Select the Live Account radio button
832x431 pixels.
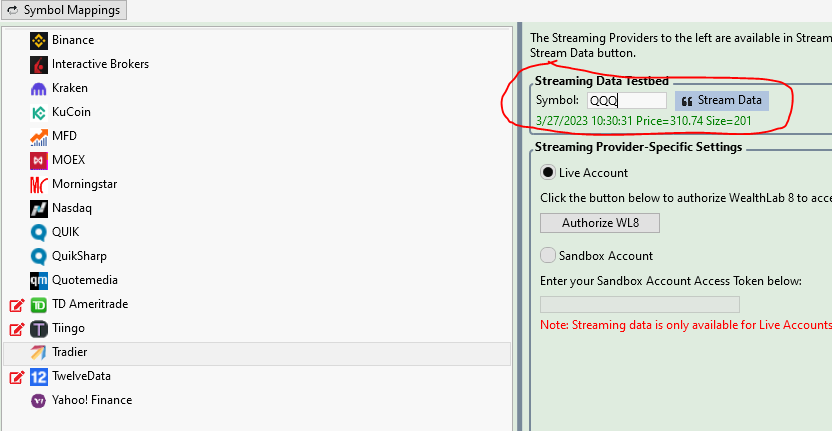(x=547, y=172)
